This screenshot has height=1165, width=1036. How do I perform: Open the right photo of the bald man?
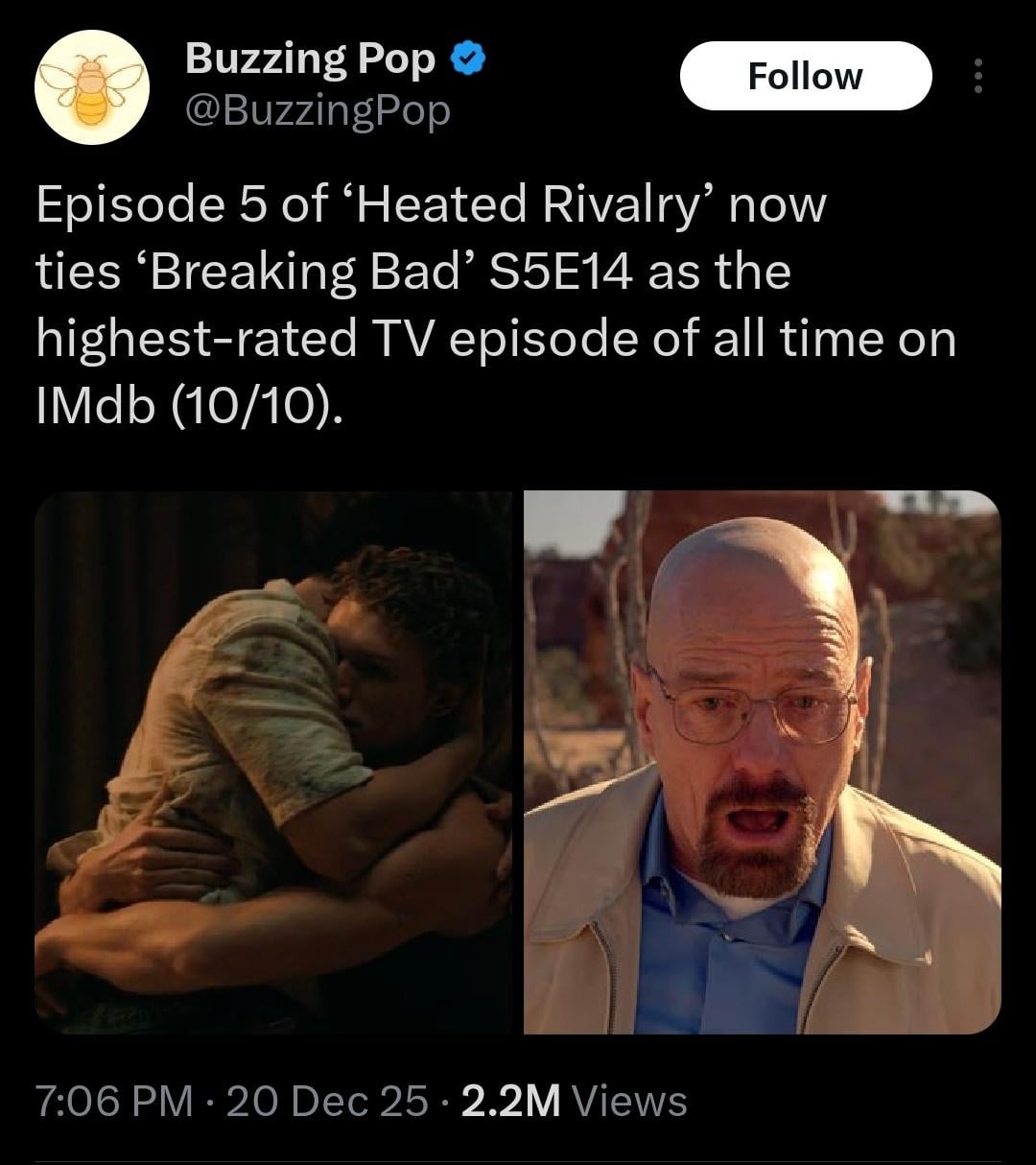(x=762, y=762)
